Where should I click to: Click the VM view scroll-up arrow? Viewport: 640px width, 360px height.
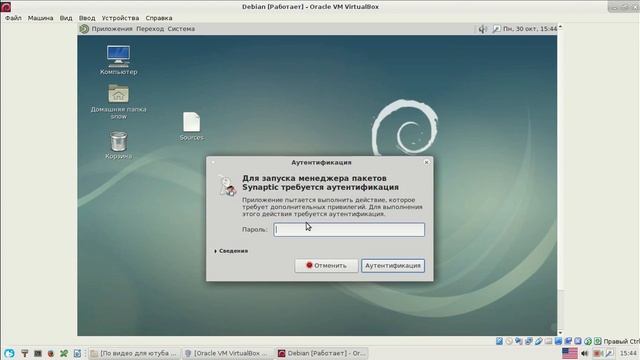pyautogui.click(x=560, y=27)
